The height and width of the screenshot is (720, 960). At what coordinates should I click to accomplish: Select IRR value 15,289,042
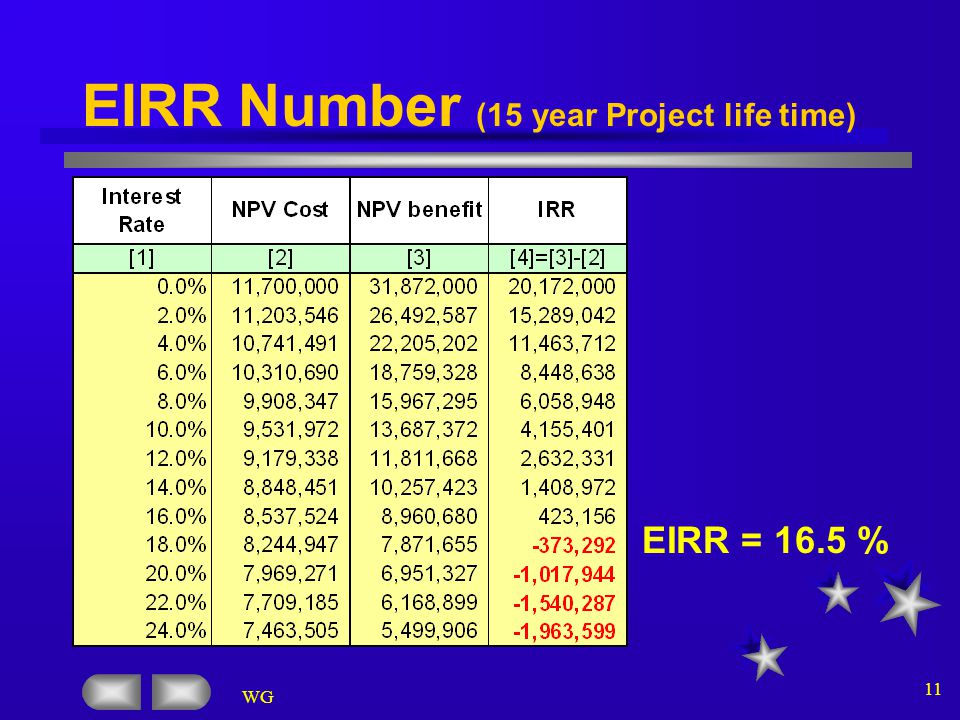(561, 315)
